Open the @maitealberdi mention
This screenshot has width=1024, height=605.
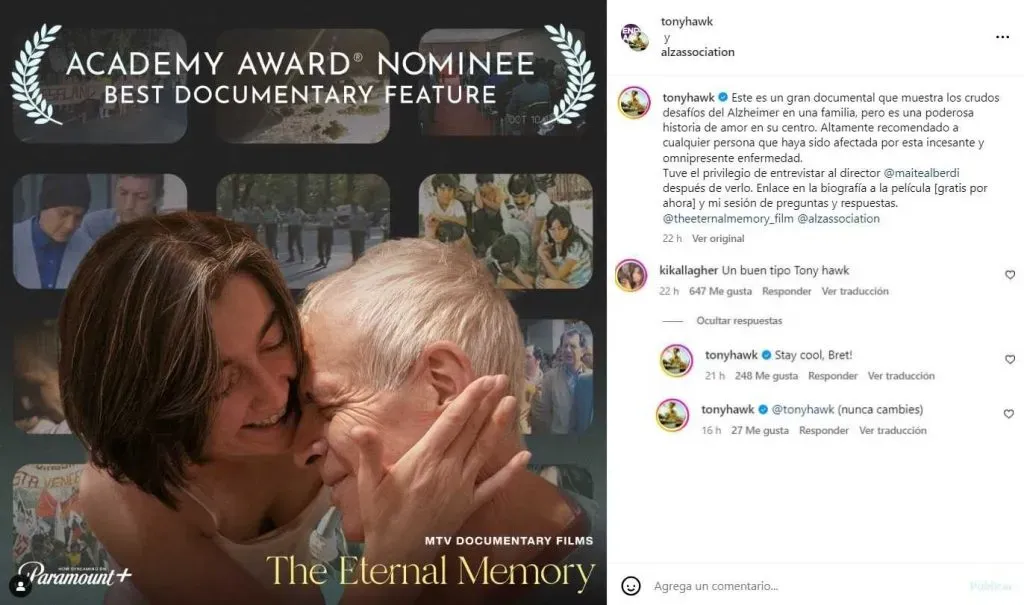[x=921, y=173]
